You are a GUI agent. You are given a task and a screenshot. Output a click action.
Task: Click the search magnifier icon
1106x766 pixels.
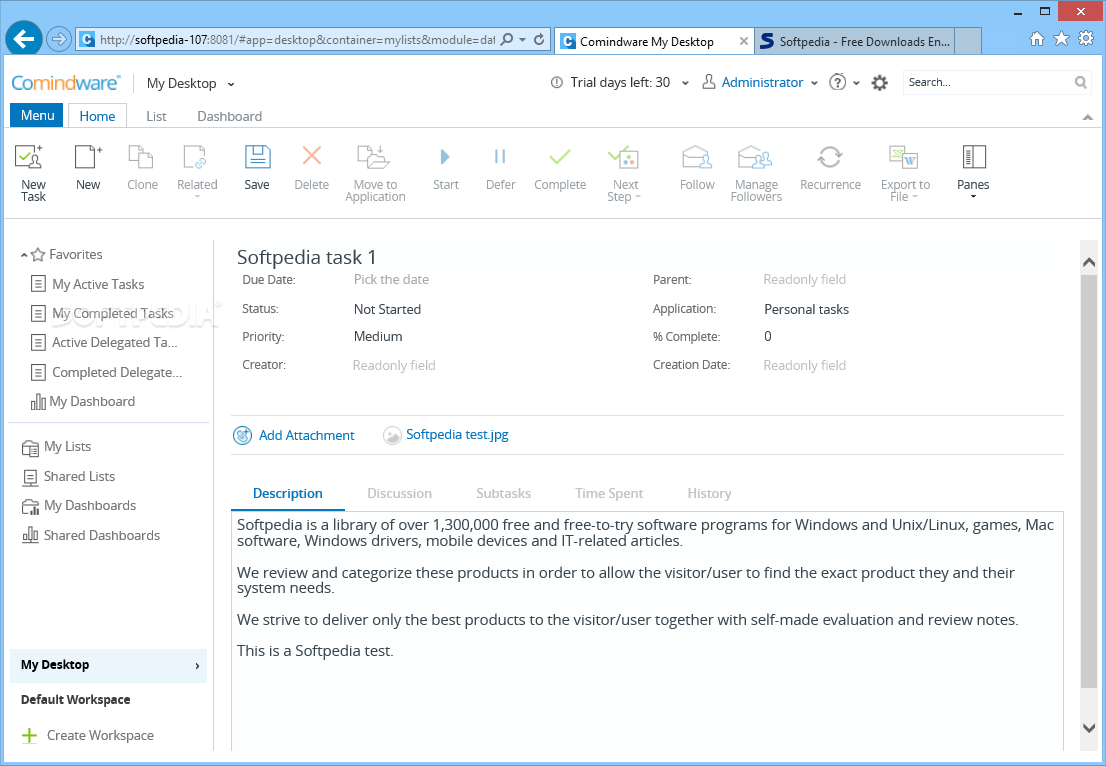[1081, 83]
